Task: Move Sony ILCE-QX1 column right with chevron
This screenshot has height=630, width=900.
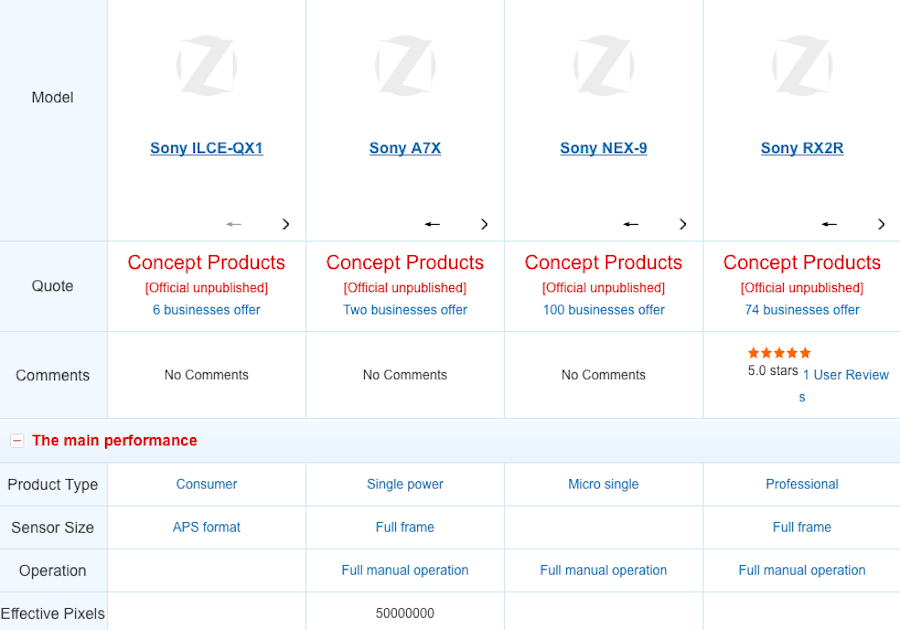Action: pyautogui.click(x=286, y=224)
